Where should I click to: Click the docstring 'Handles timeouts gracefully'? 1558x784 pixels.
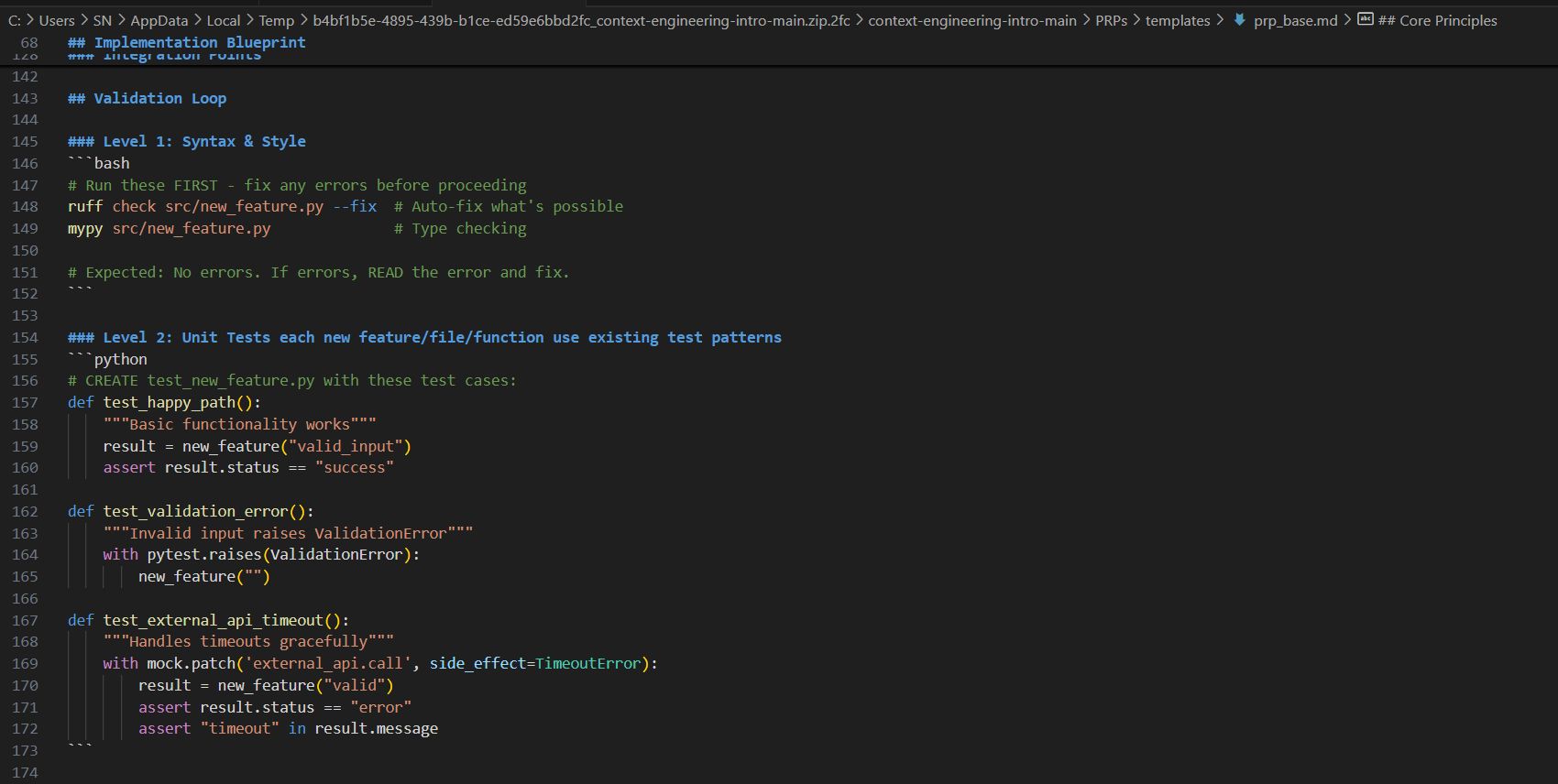tap(248, 641)
